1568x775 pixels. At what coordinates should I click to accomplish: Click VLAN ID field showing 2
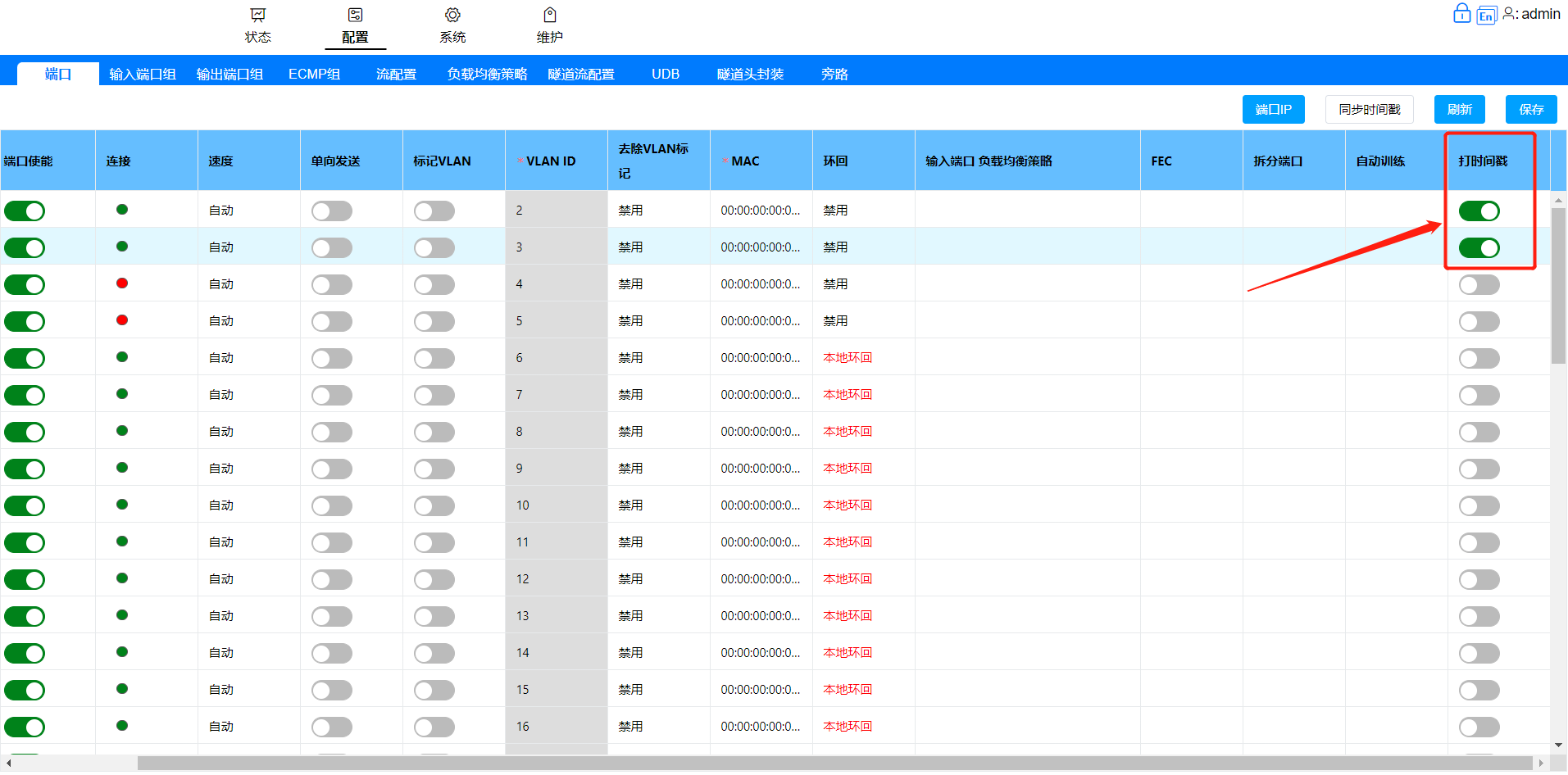click(x=557, y=211)
